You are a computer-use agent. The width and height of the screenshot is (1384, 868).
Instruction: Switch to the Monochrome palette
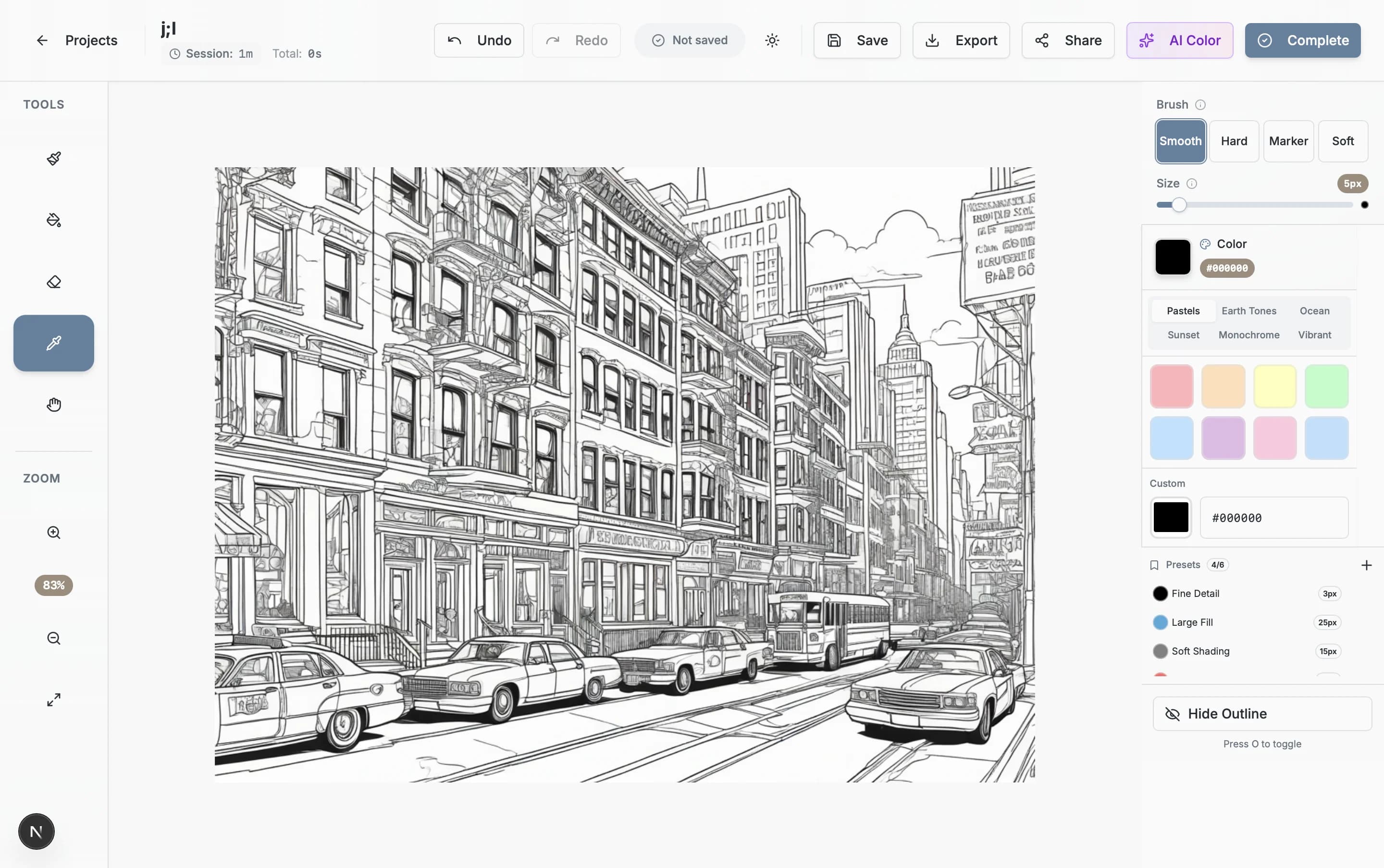click(x=1249, y=335)
